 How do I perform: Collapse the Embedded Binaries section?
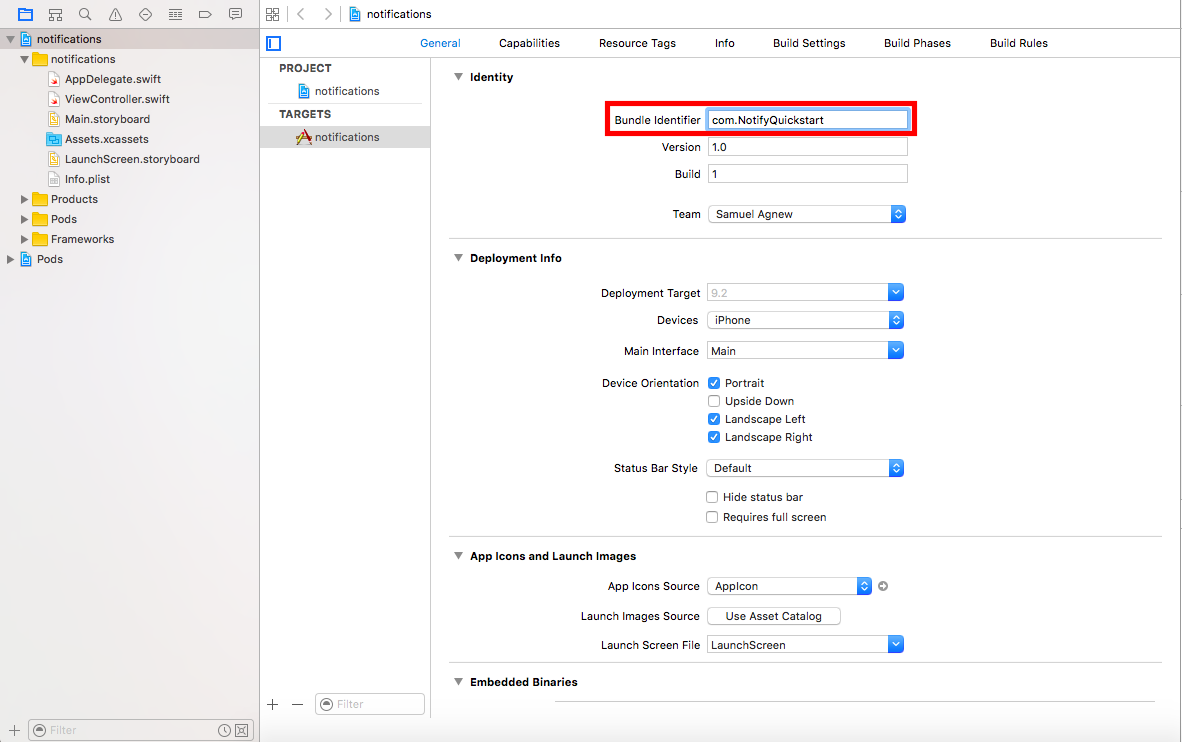(x=458, y=682)
